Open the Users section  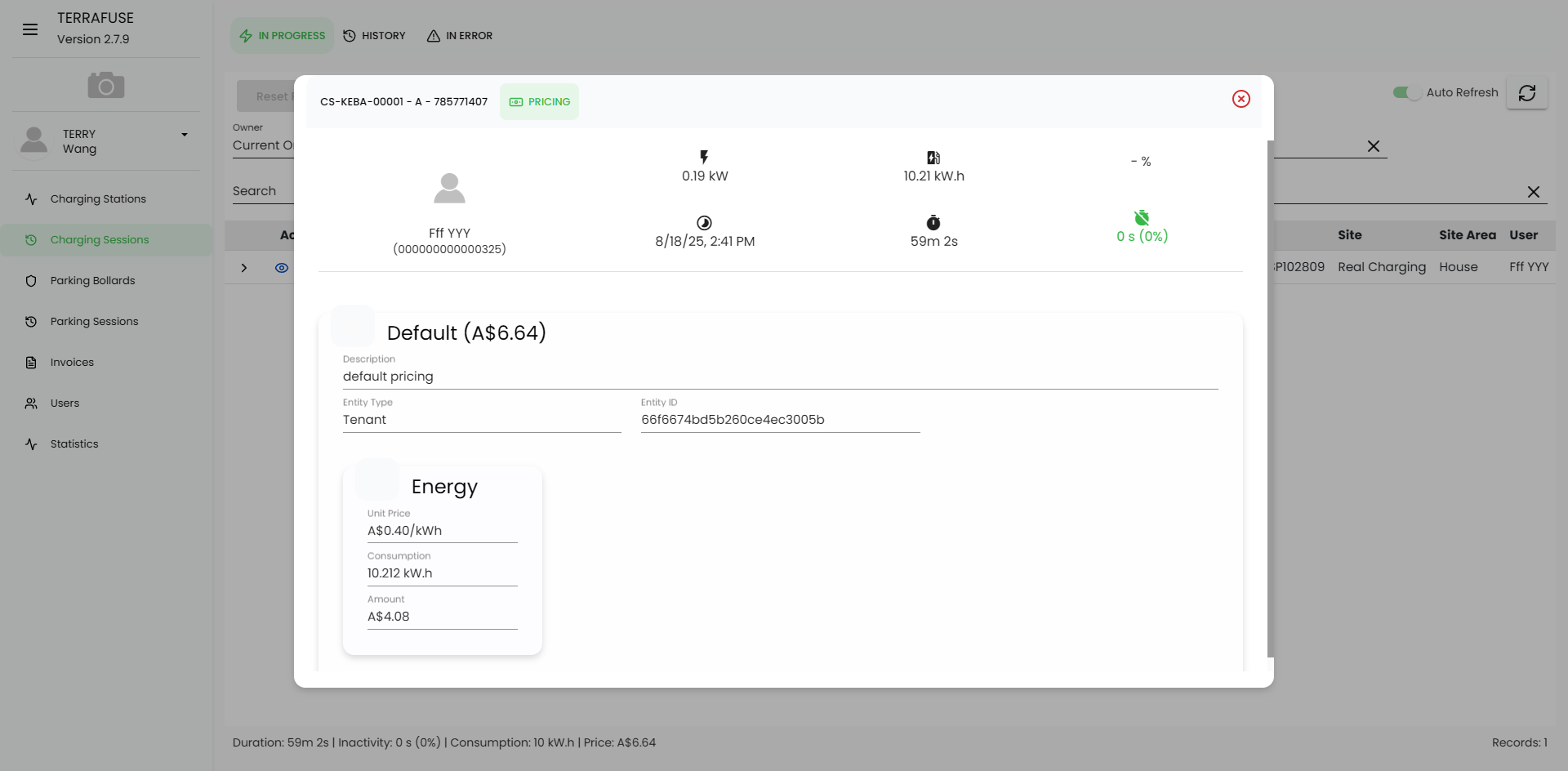click(x=65, y=403)
